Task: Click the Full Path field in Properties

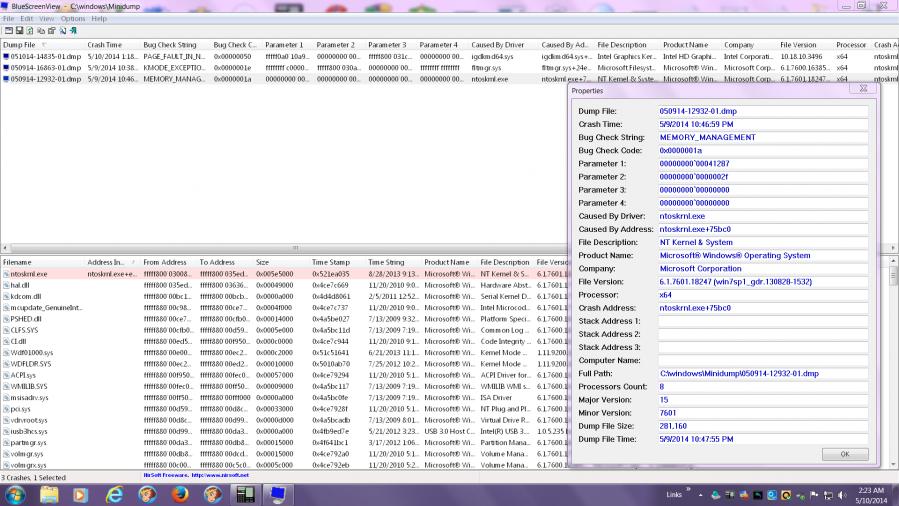Action: 763,374
